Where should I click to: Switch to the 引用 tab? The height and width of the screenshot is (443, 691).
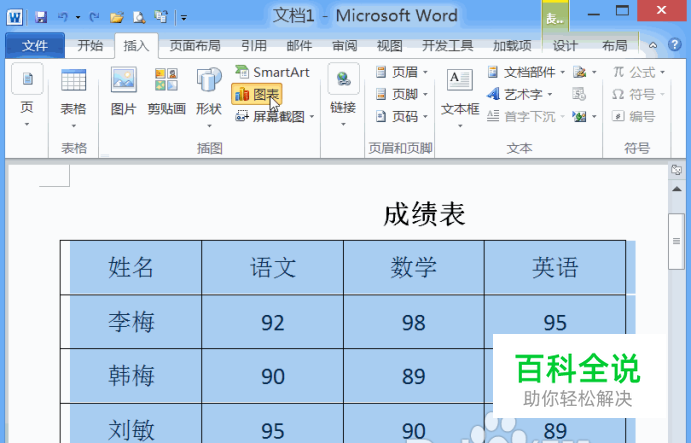[x=254, y=45]
